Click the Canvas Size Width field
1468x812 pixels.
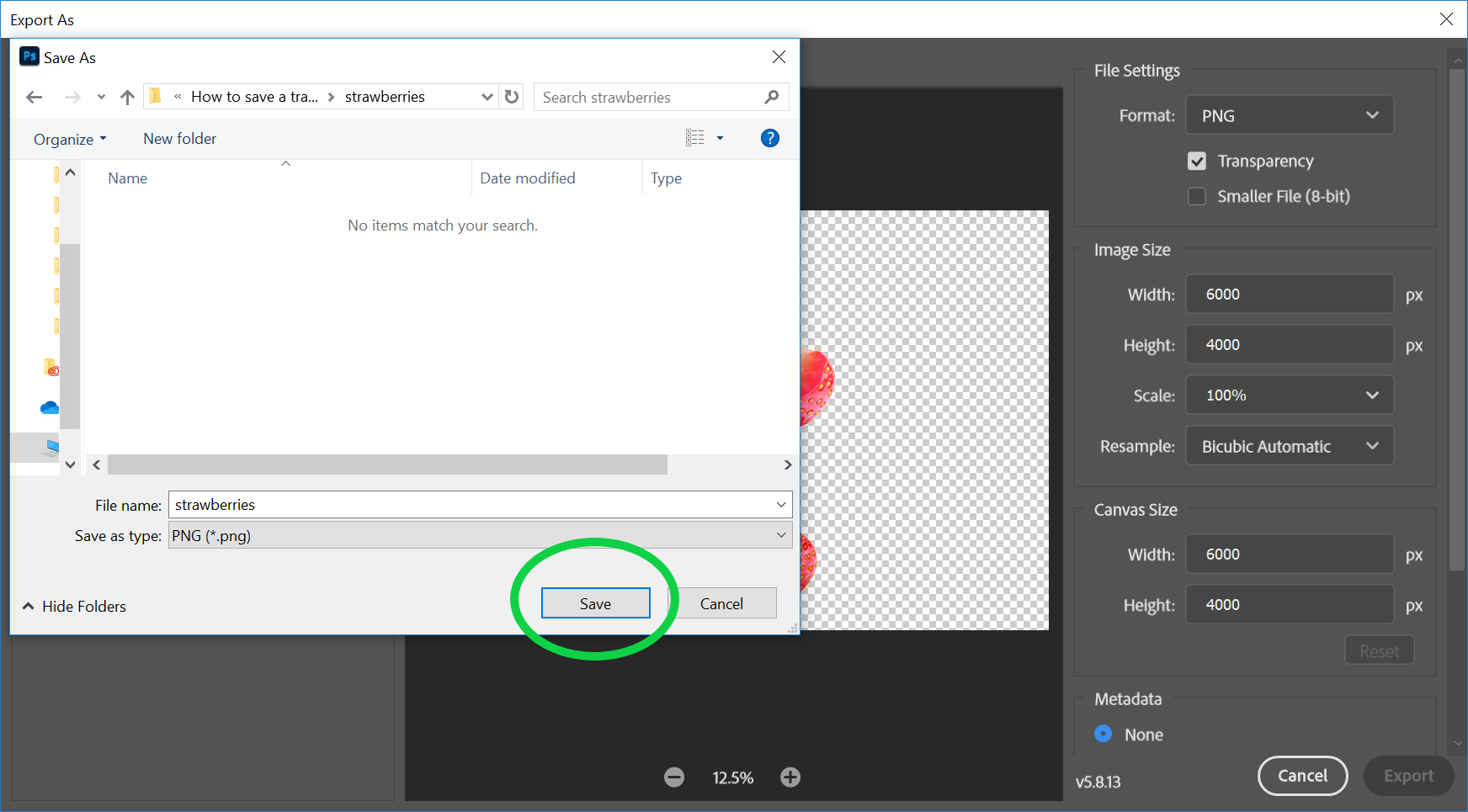click(x=1290, y=554)
